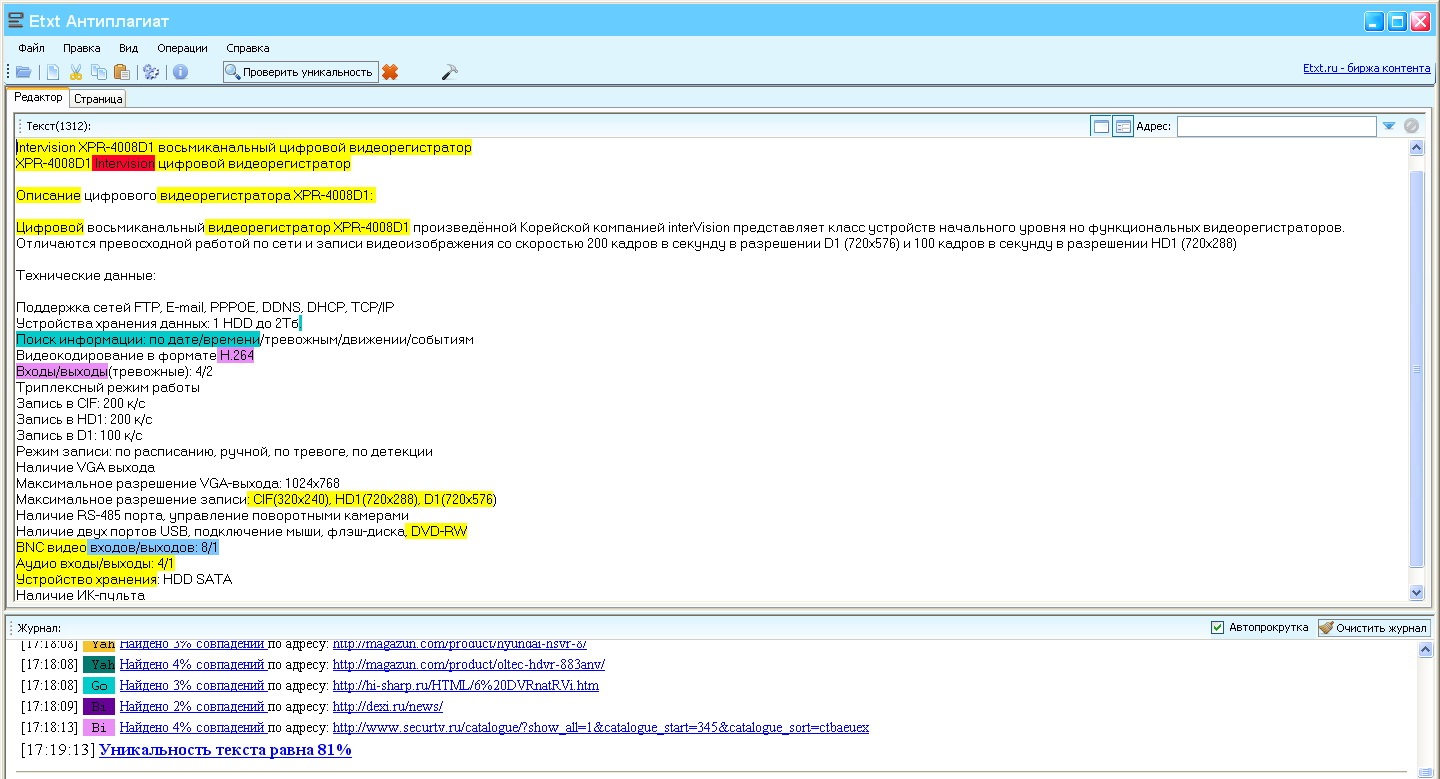
Task: Open the Правка menu
Action: point(82,48)
